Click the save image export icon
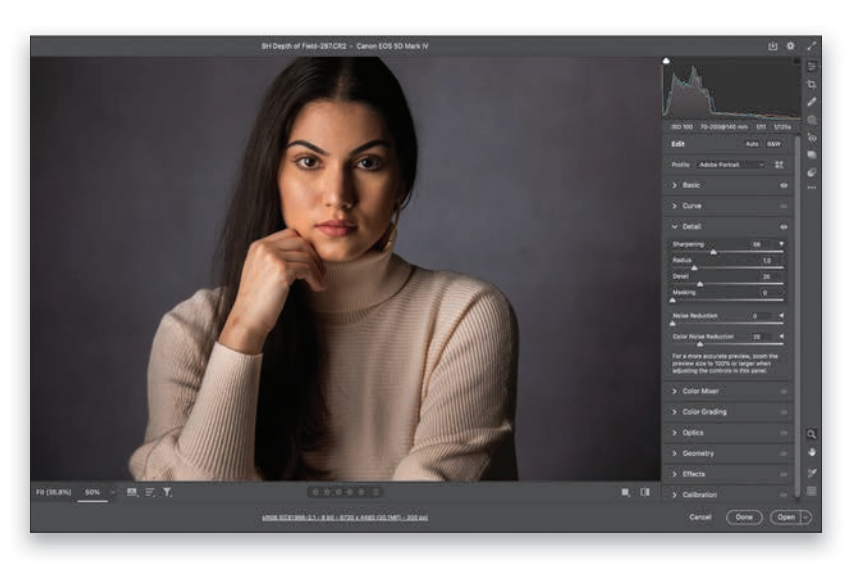Viewport: 848px width, 564px height. tap(772, 46)
